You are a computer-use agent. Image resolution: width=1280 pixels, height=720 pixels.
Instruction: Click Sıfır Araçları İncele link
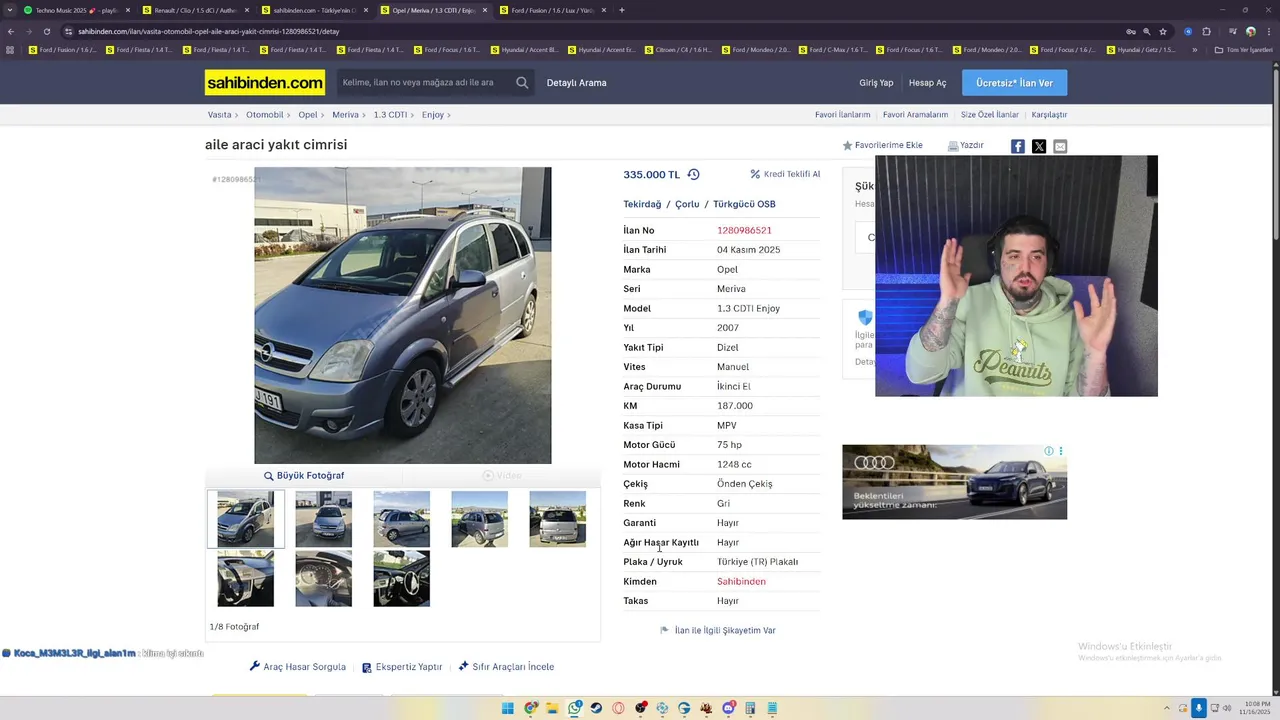[506, 667]
